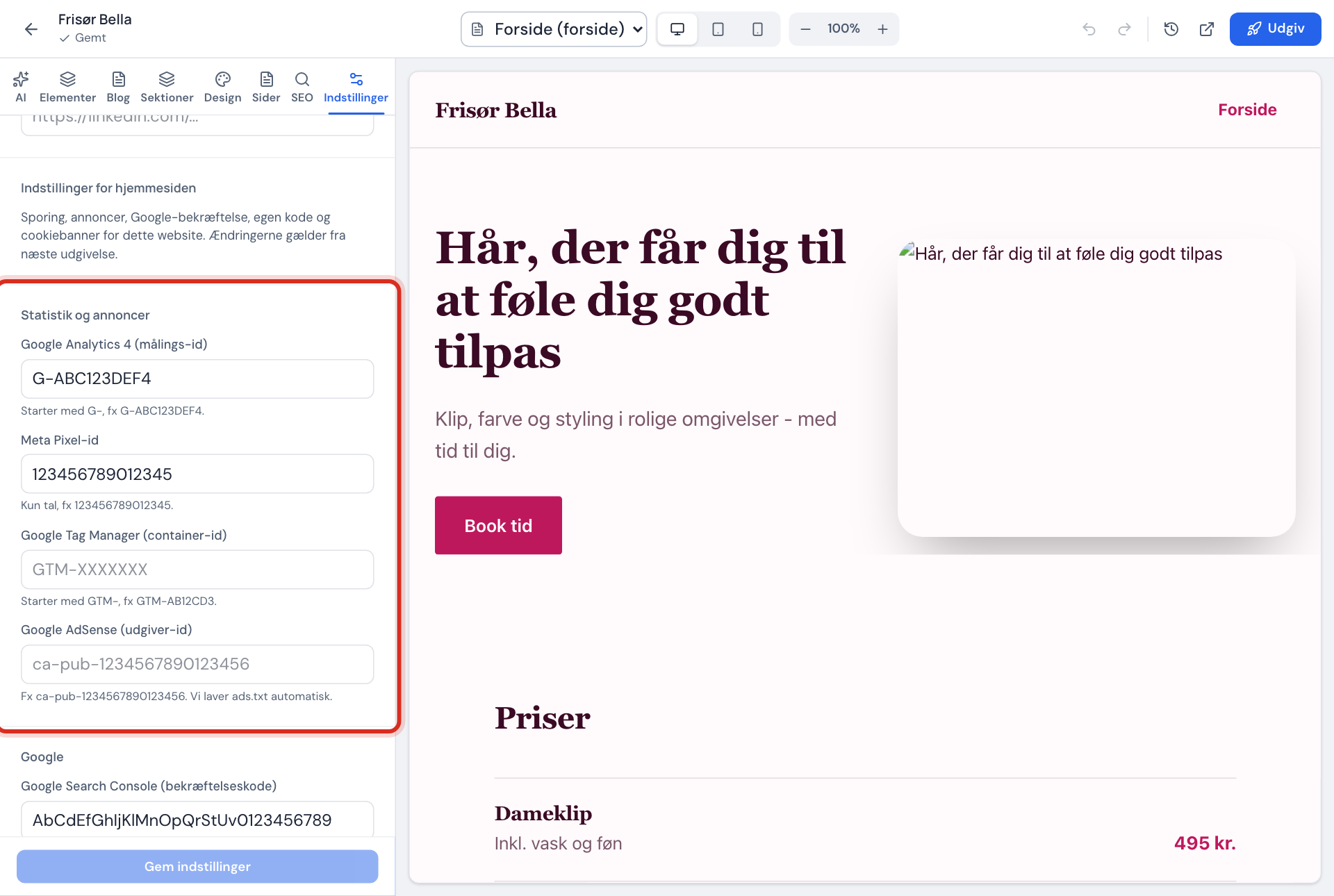Open the Elementer tab
This screenshot has height=896, width=1334.
tap(67, 88)
